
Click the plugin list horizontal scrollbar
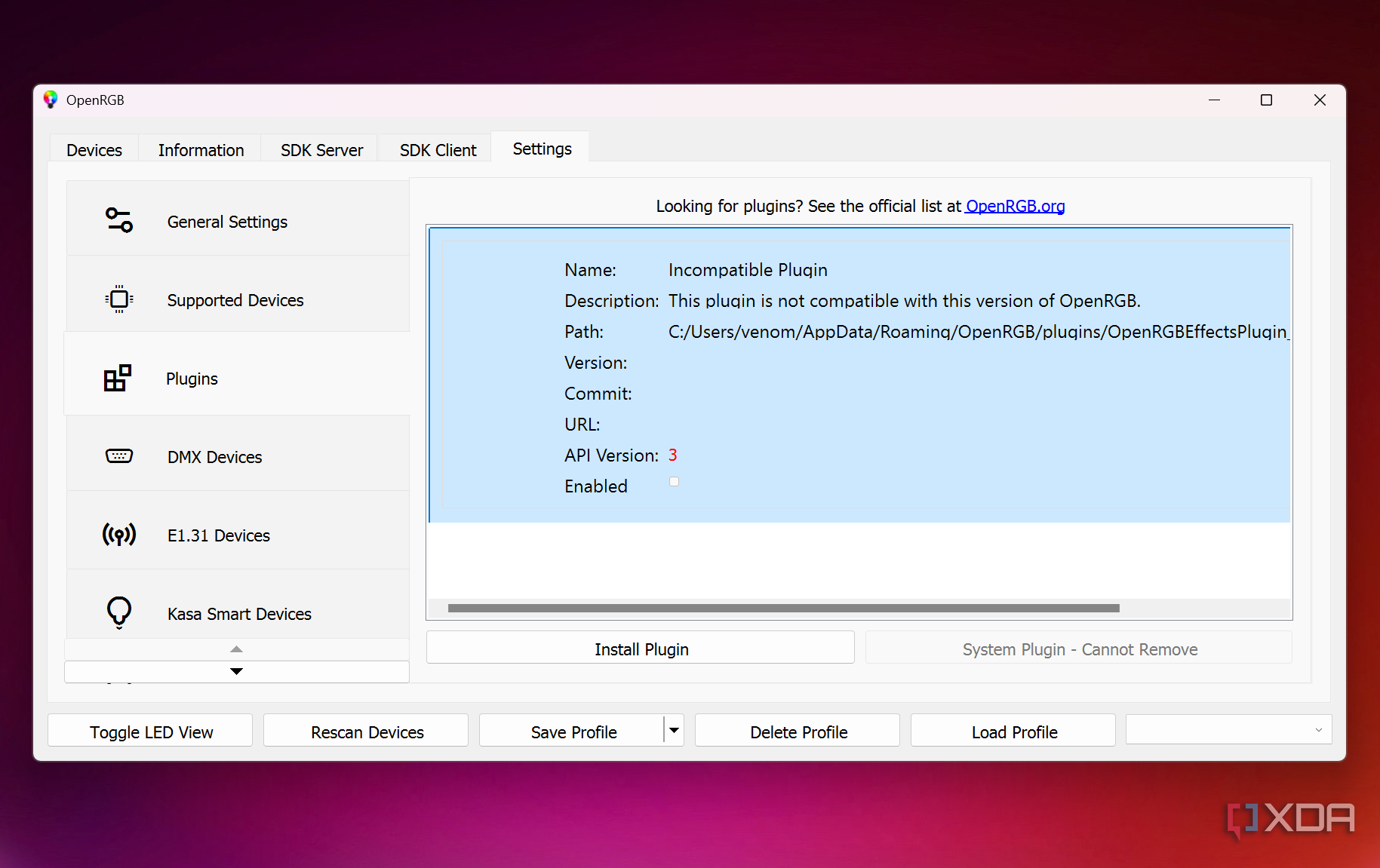pyautogui.click(x=783, y=608)
